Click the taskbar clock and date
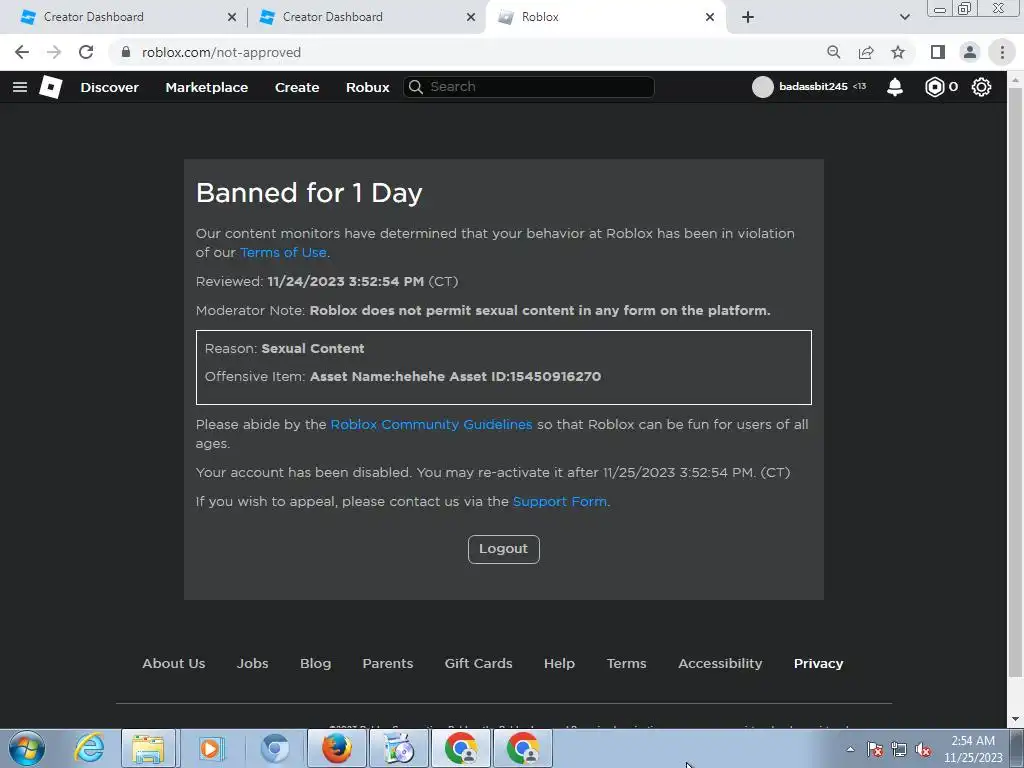This screenshot has width=1024, height=768. coord(973,749)
